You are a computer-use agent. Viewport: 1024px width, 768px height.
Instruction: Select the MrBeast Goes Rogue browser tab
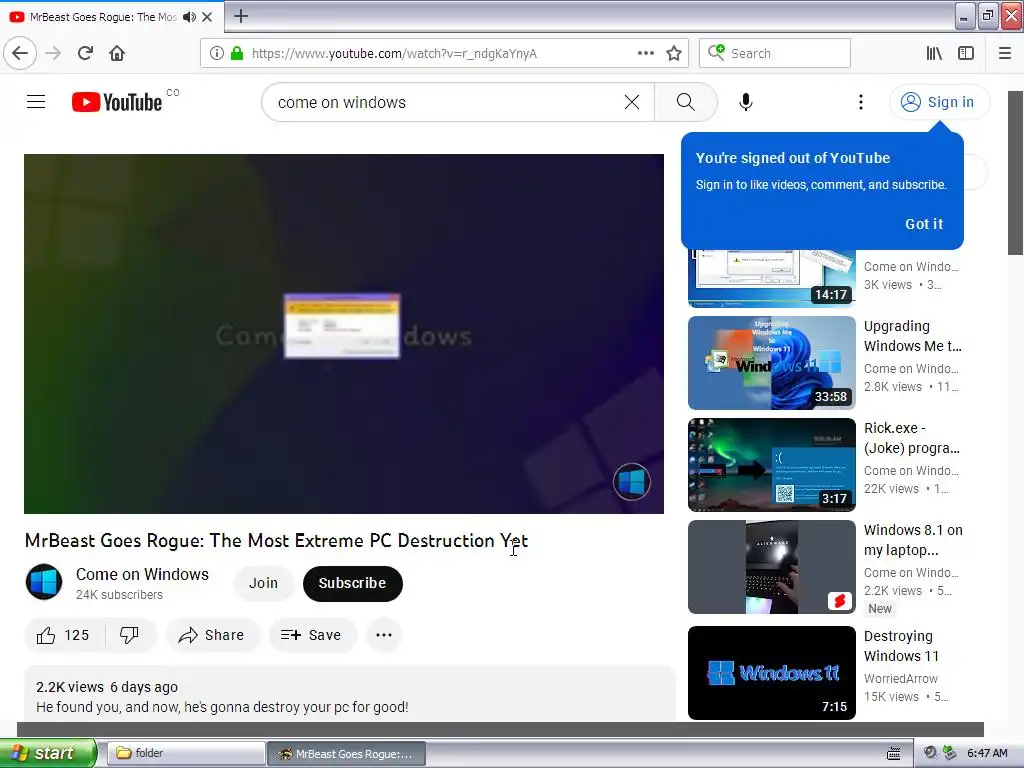(111, 17)
